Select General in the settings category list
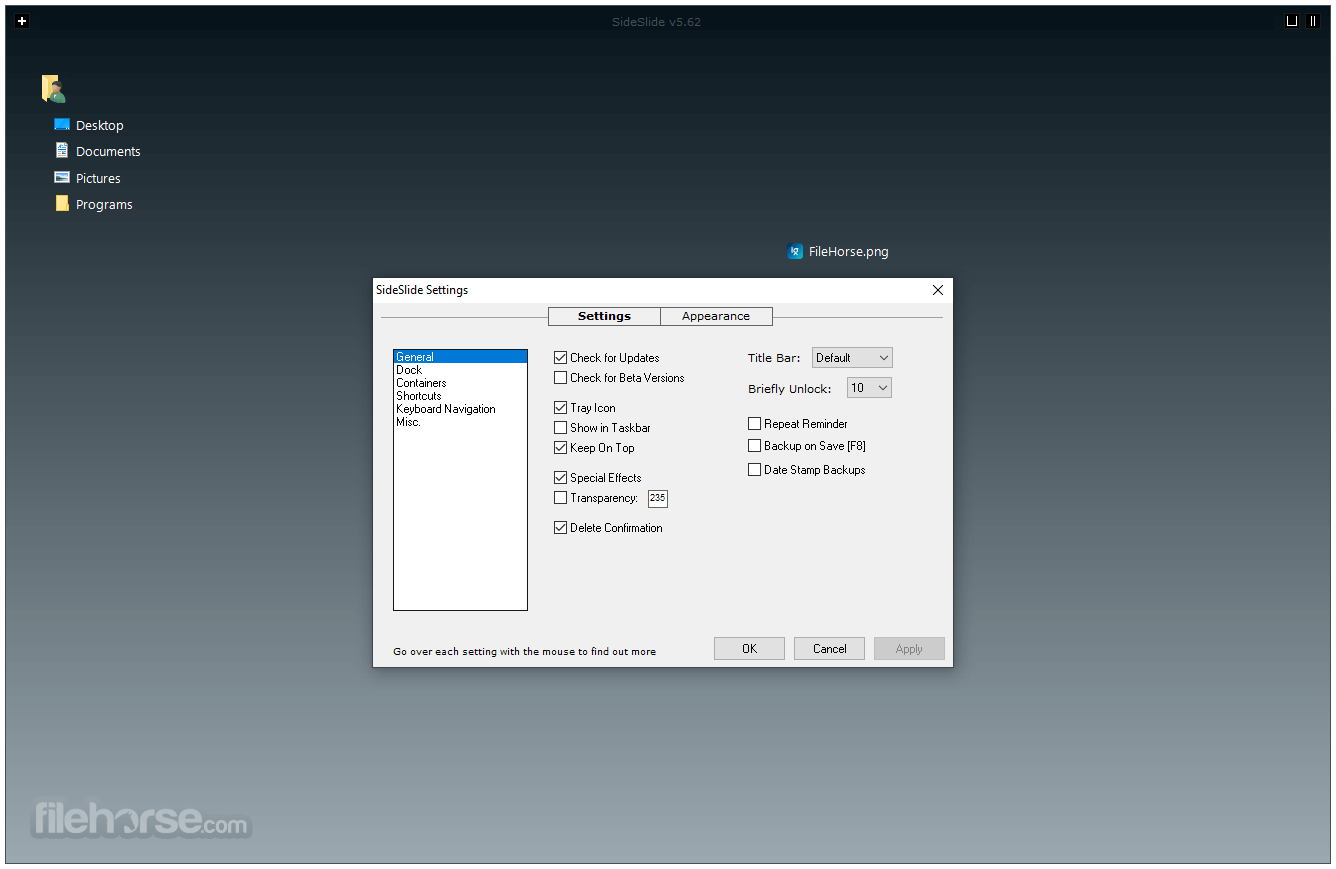This screenshot has height=869, width=1336. pyautogui.click(x=460, y=357)
